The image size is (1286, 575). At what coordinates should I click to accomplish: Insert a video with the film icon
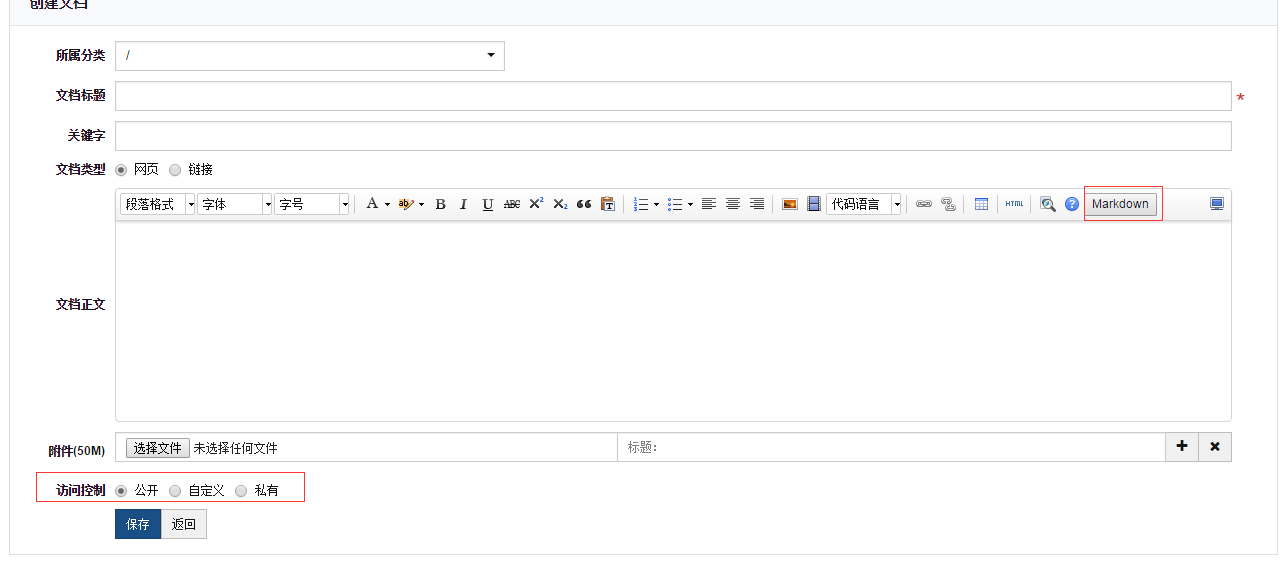pyautogui.click(x=814, y=204)
